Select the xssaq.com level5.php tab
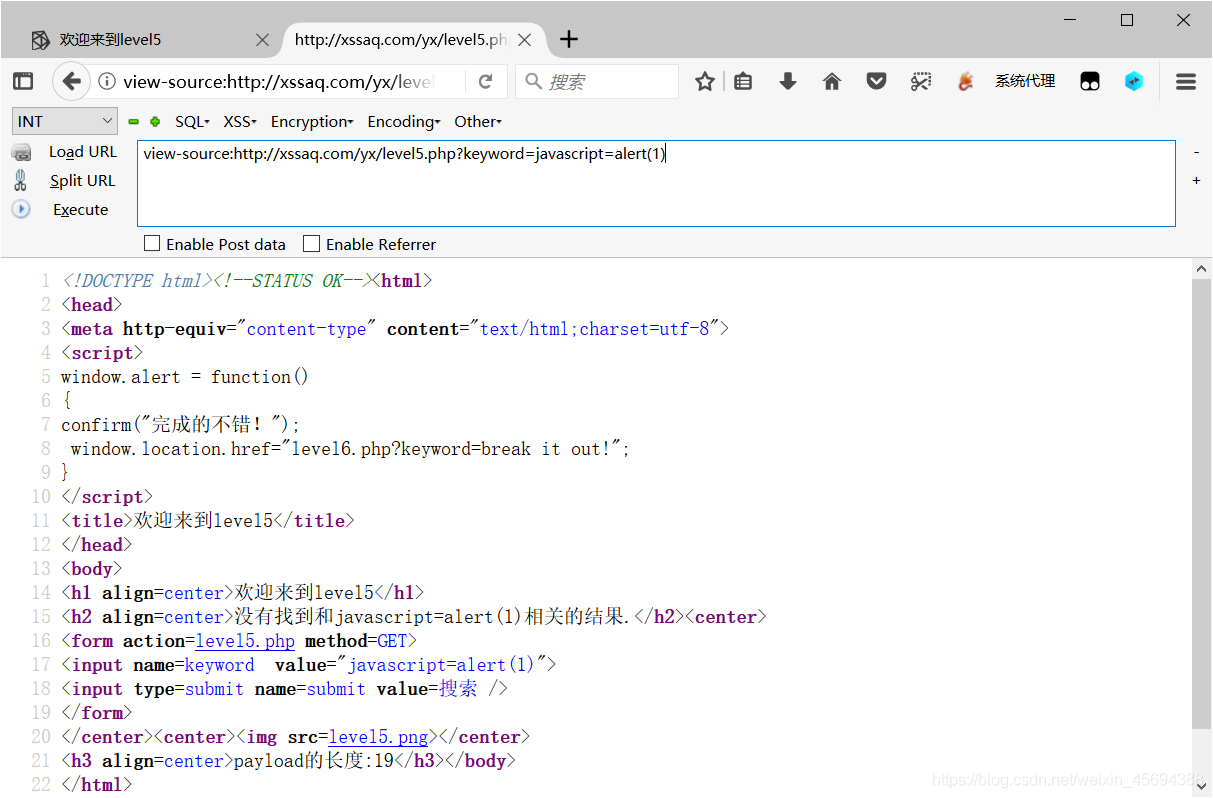 413,40
